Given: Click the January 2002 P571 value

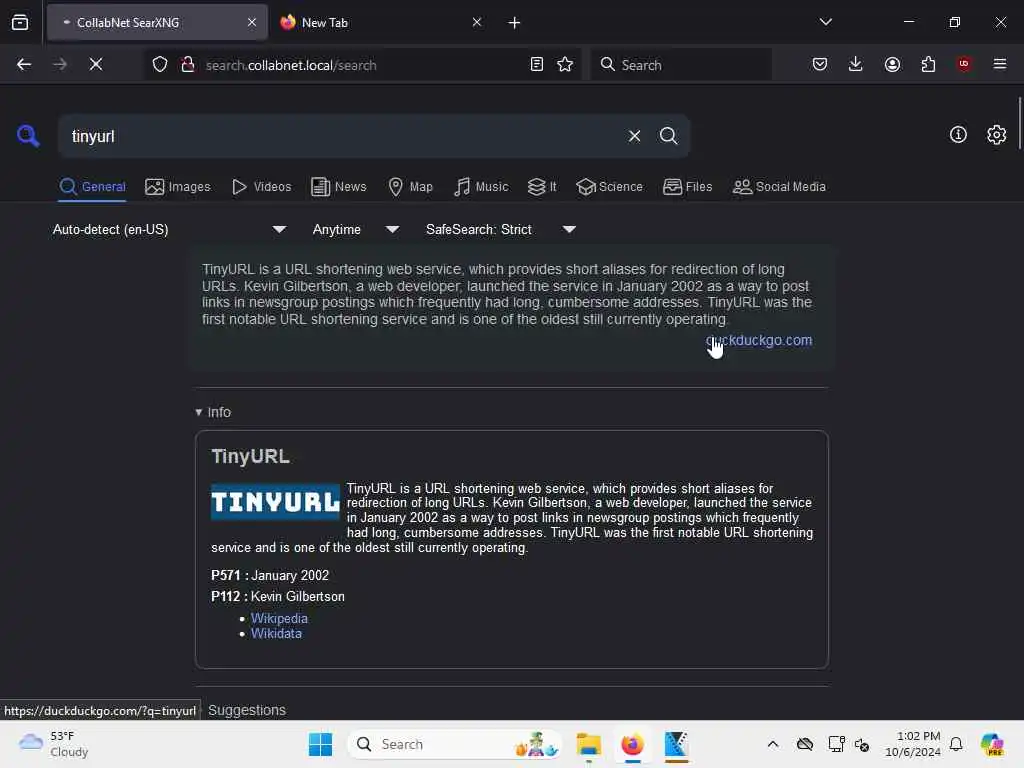Looking at the screenshot, I should [x=290, y=575].
